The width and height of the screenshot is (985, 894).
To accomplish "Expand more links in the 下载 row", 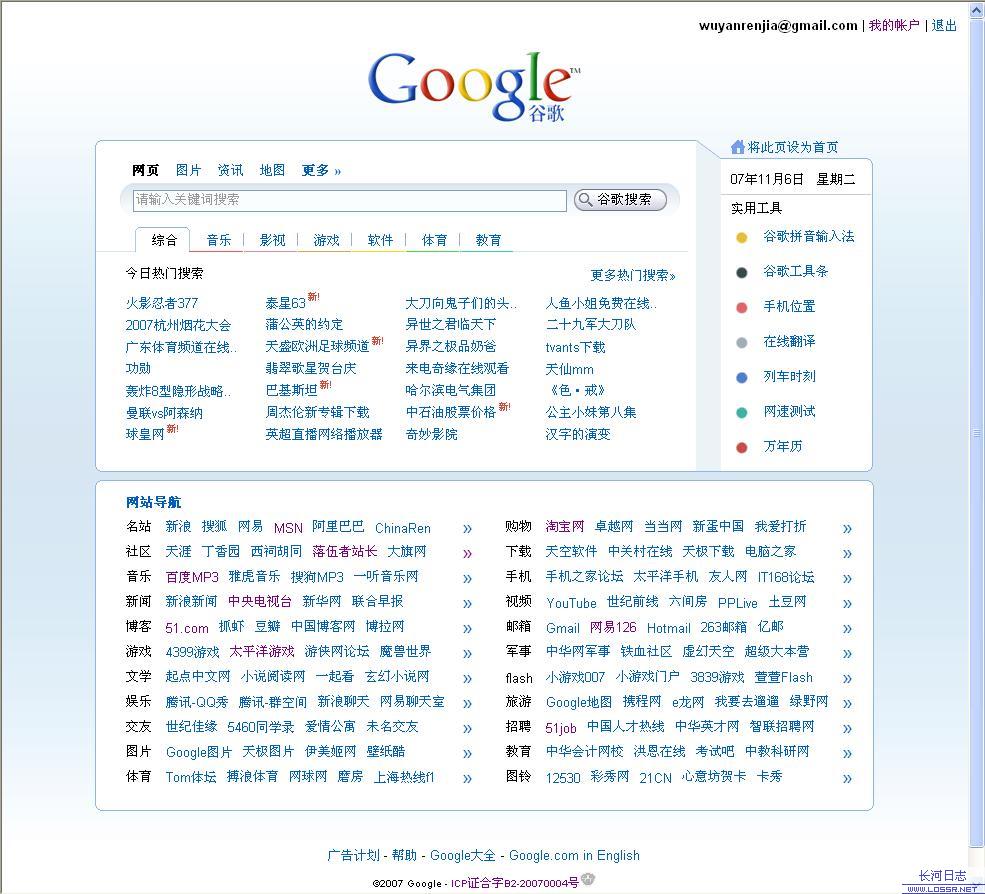I will click(x=847, y=553).
